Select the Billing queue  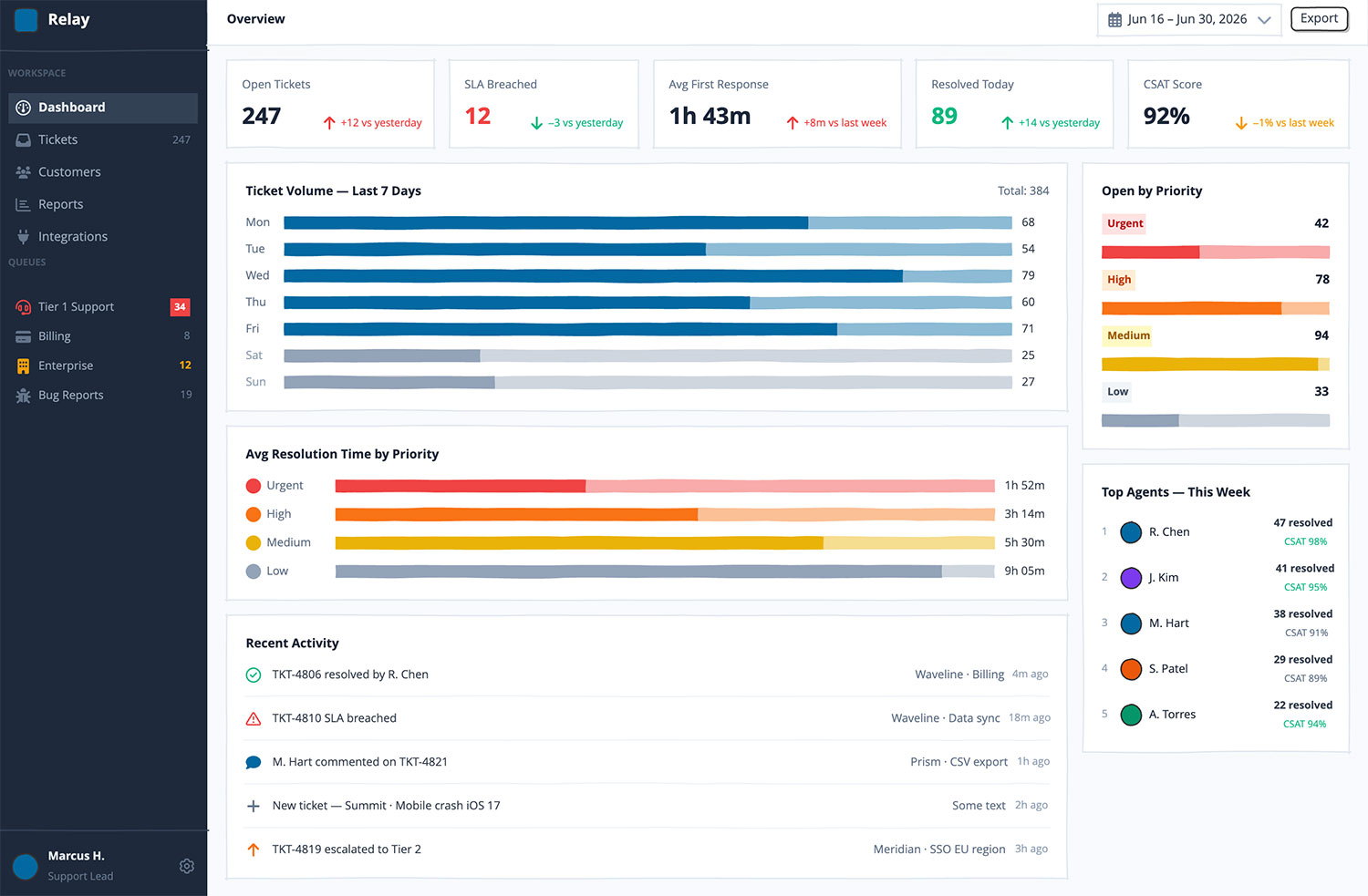click(x=103, y=336)
